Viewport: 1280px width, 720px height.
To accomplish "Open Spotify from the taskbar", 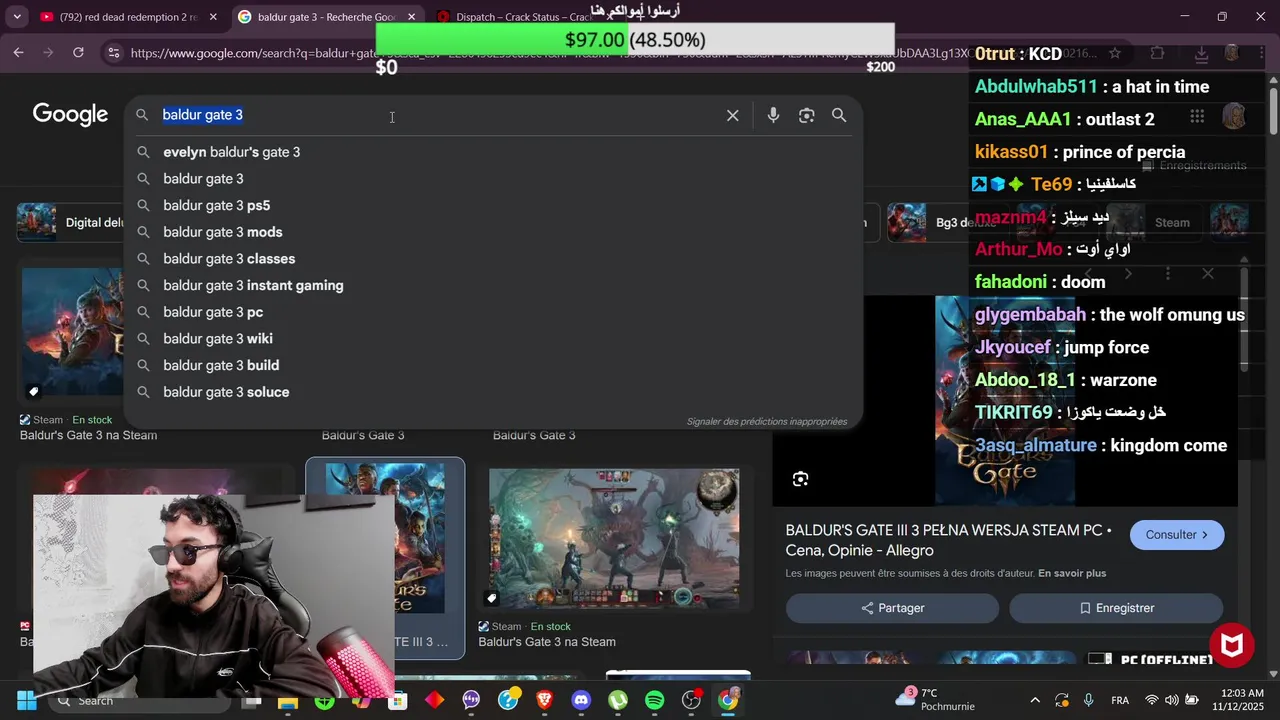I will click(x=655, y=700).
